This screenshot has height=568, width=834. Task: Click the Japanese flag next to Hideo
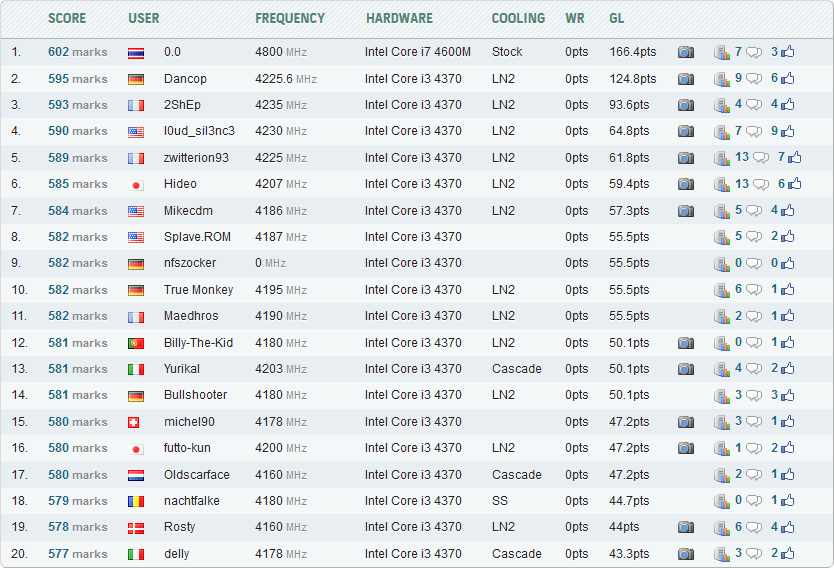136,184
